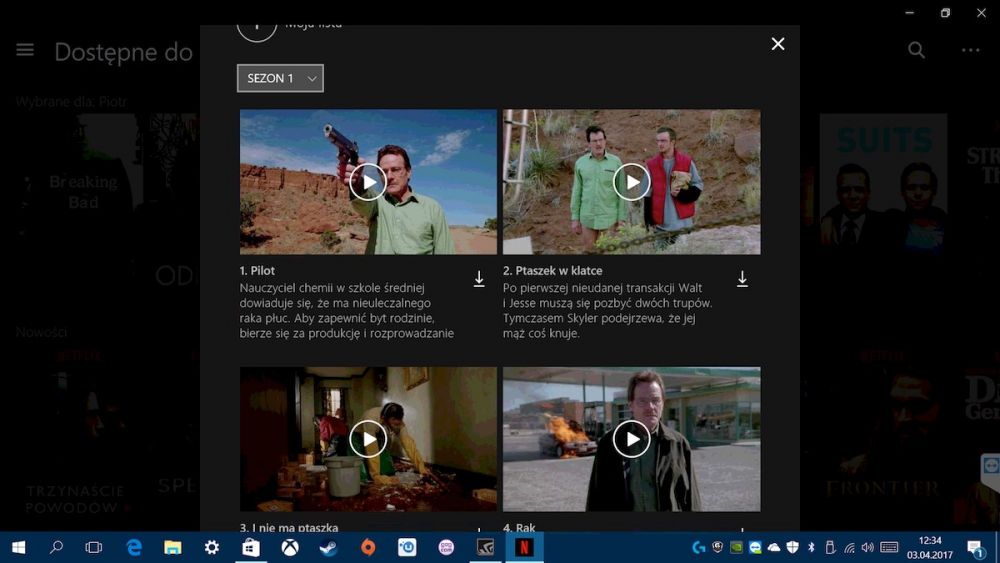Viewport: 1000px width, 563px height.
Task: Open Uplay from taskbar
Action: pos(407,547)
